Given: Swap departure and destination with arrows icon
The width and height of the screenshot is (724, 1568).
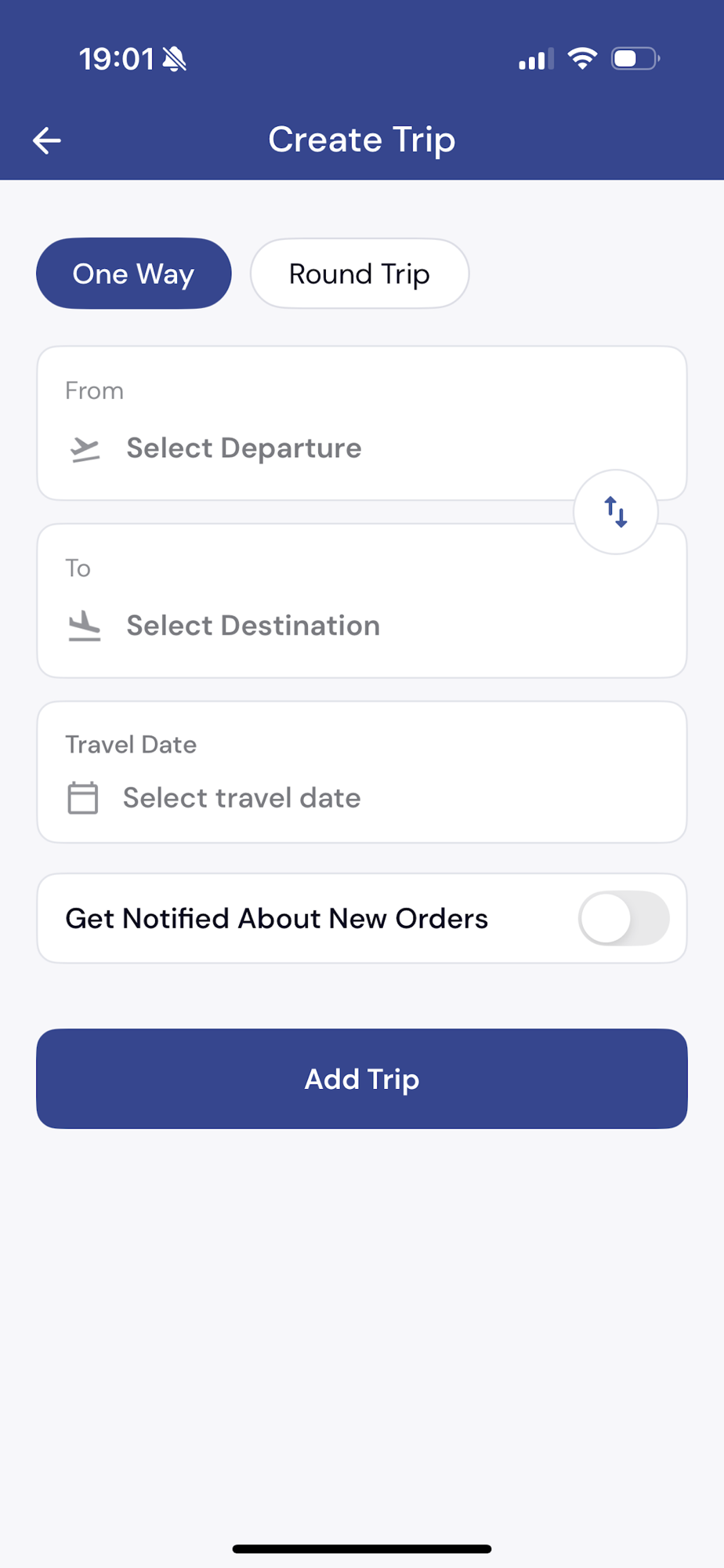Looking at the screenshot, I should pyautogui.click(x=616, y=512).
